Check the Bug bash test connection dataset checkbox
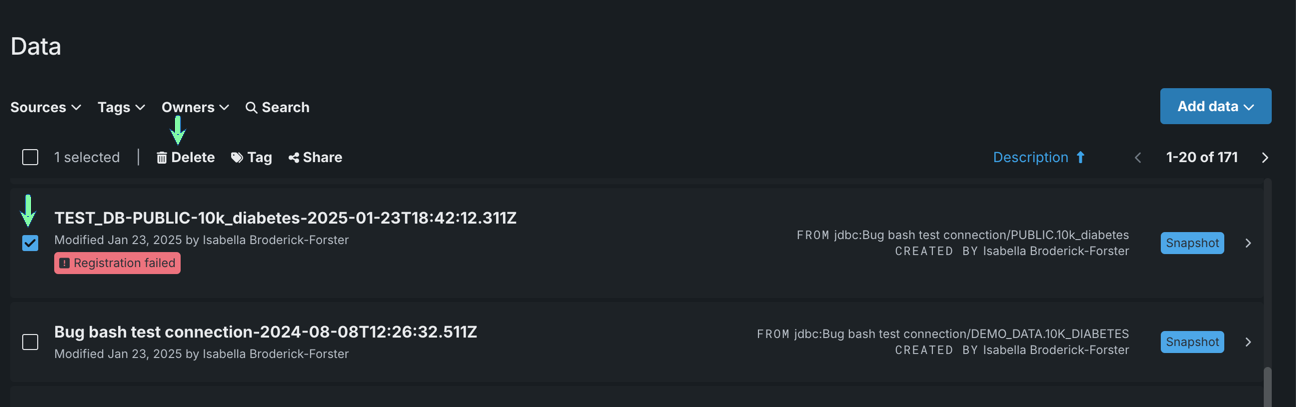Screen dimensions: 1296x407 [30, 342]
